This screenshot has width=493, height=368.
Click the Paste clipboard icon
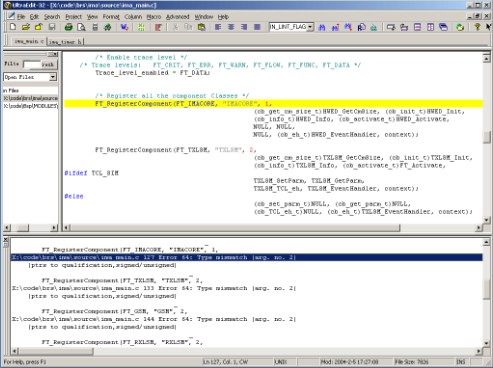click(x=201, y=27)
